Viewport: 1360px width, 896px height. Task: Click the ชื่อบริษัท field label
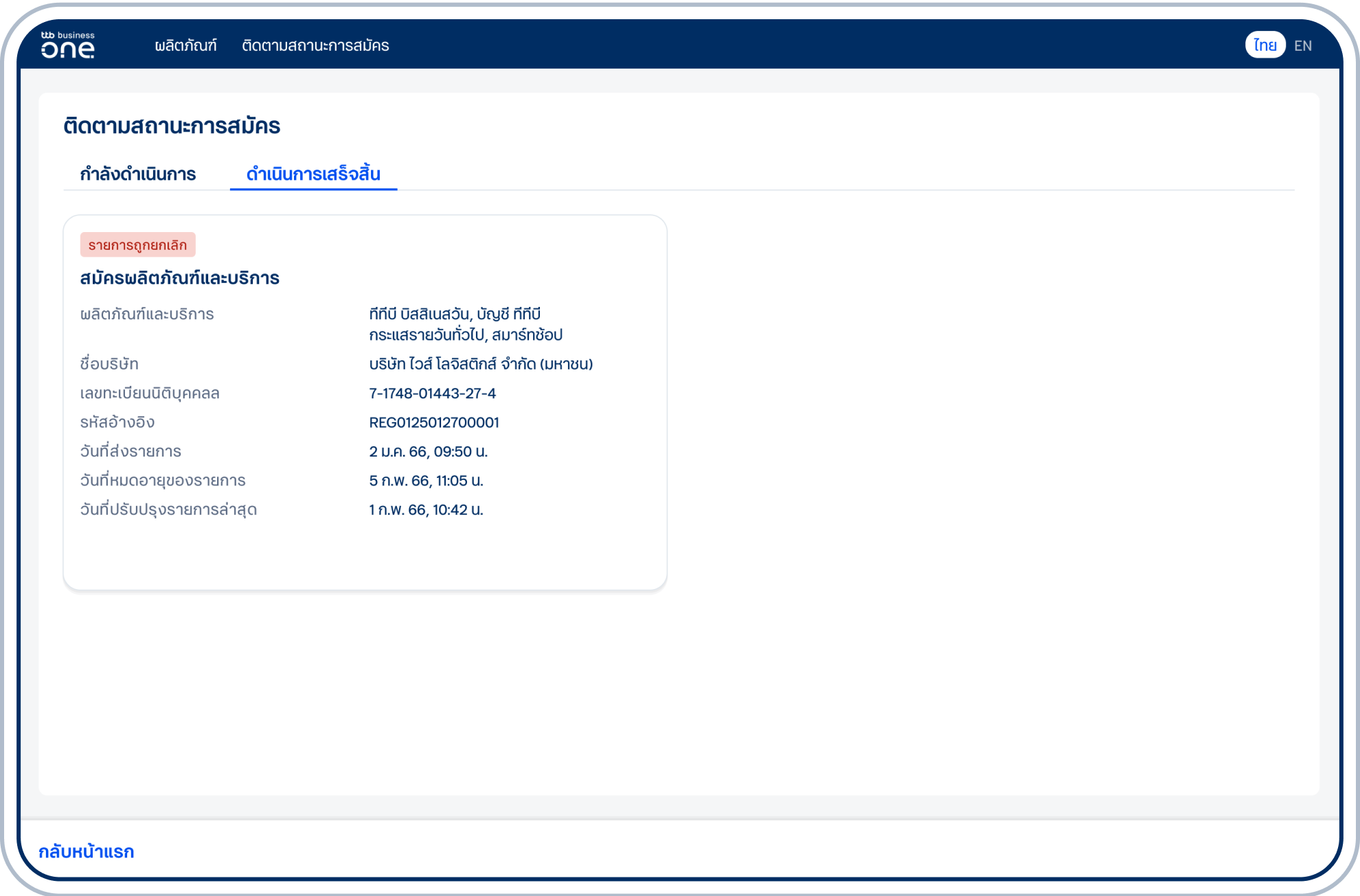(x=109, y=364)
